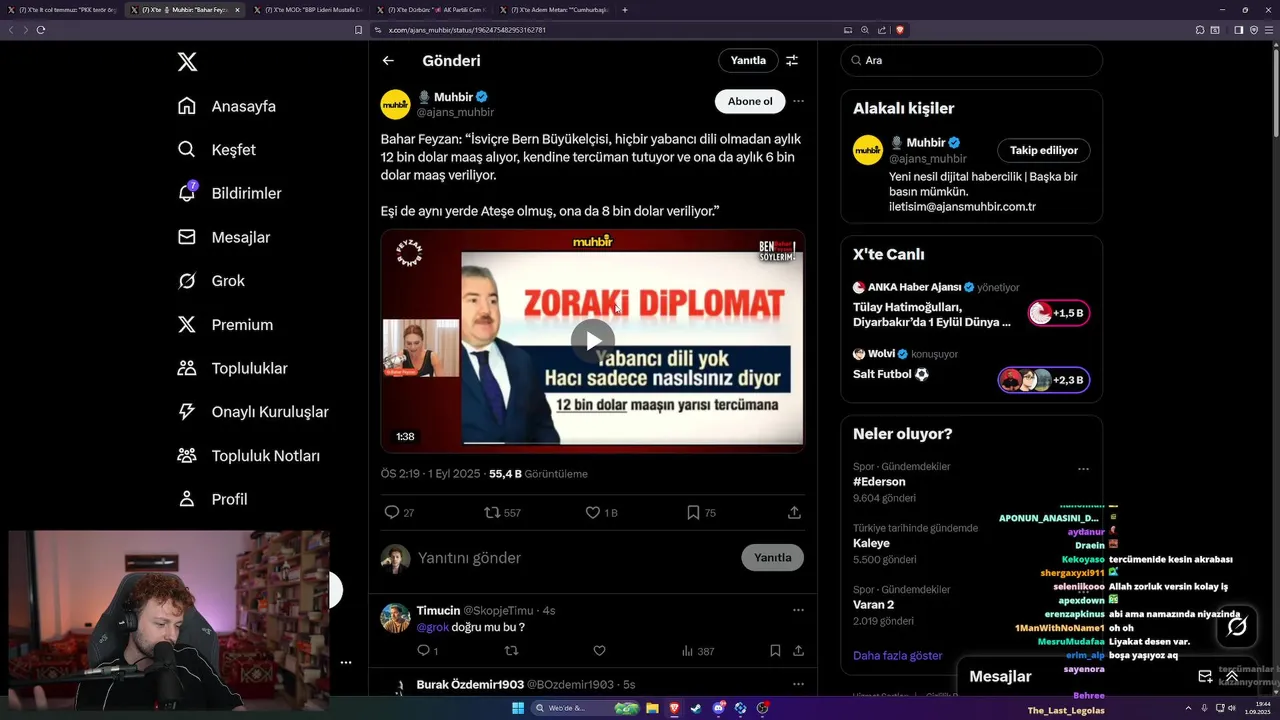Join ANKA Haber Ajansı live space

point(1059,313)
